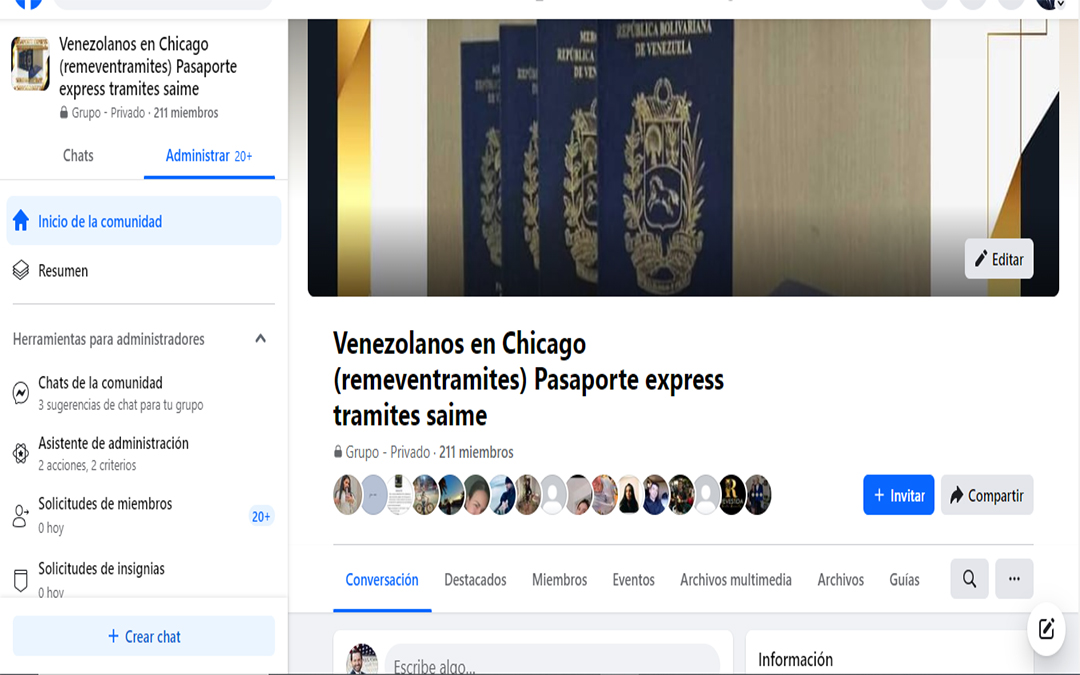This screenshot has height=675, width=1080.
Task: Click the home icon for Inicio de la comunidad
Action: pos(21,220)
